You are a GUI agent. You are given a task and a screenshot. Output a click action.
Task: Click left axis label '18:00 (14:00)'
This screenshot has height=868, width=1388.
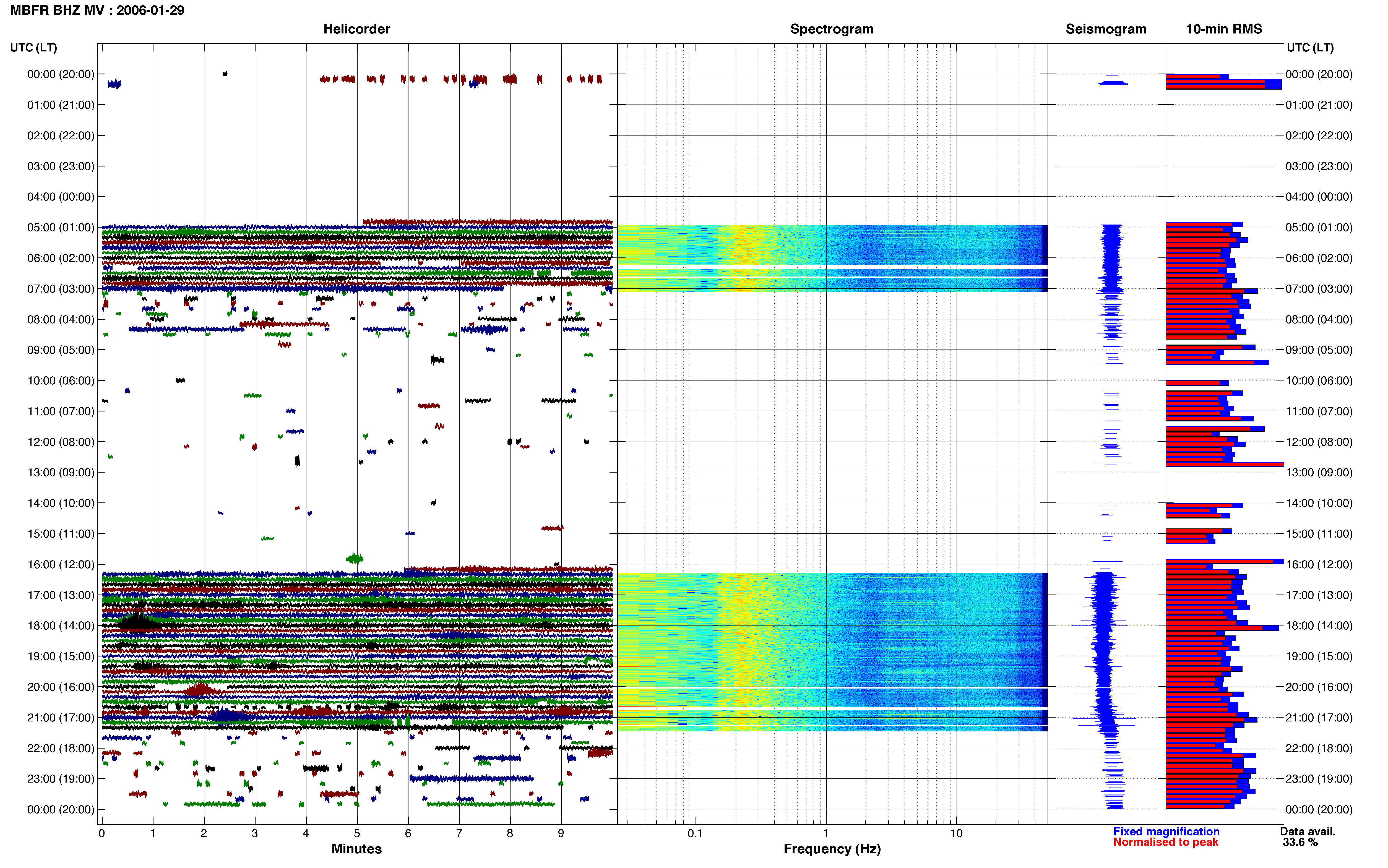61,625
